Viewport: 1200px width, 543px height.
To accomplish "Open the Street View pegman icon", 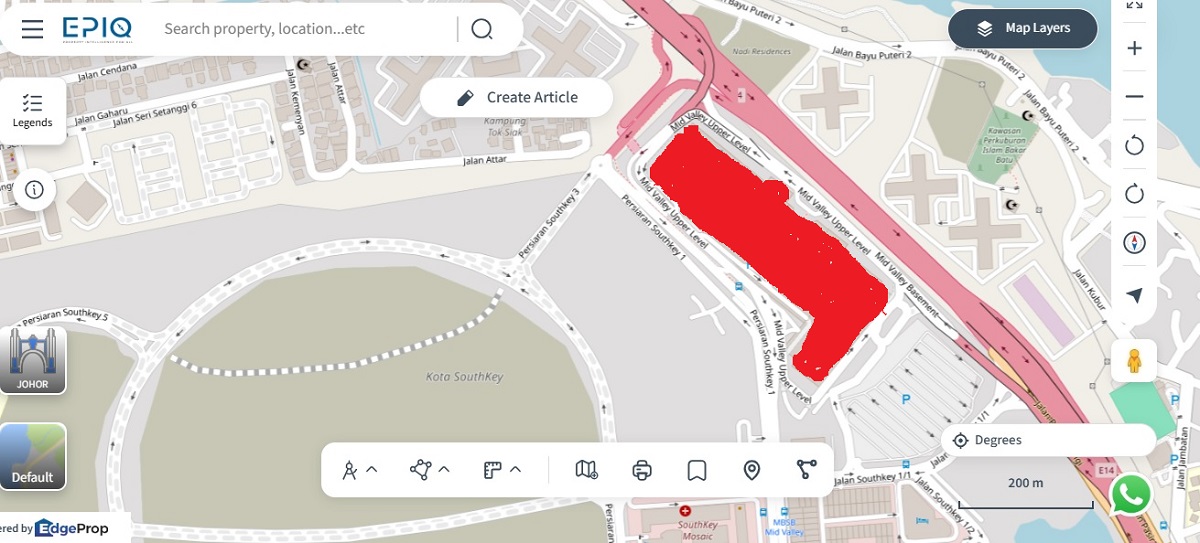I will click(x=1134, y=360).
